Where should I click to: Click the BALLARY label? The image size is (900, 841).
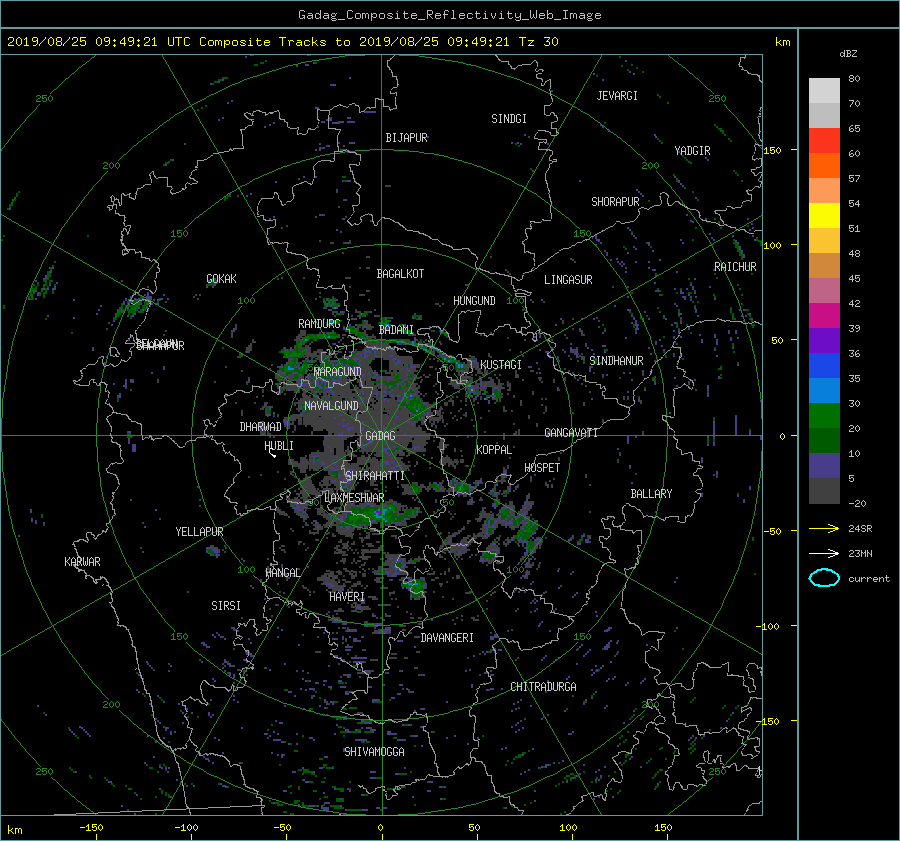click(x=651, y=494)
